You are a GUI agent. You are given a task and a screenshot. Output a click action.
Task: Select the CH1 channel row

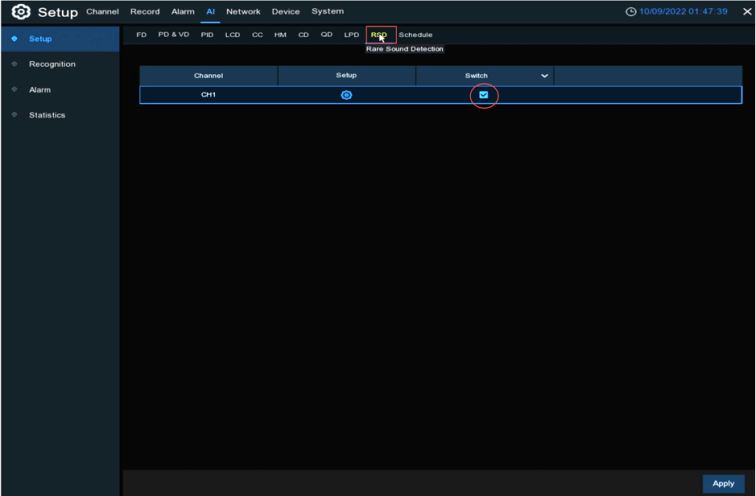[x=208, y=95]
